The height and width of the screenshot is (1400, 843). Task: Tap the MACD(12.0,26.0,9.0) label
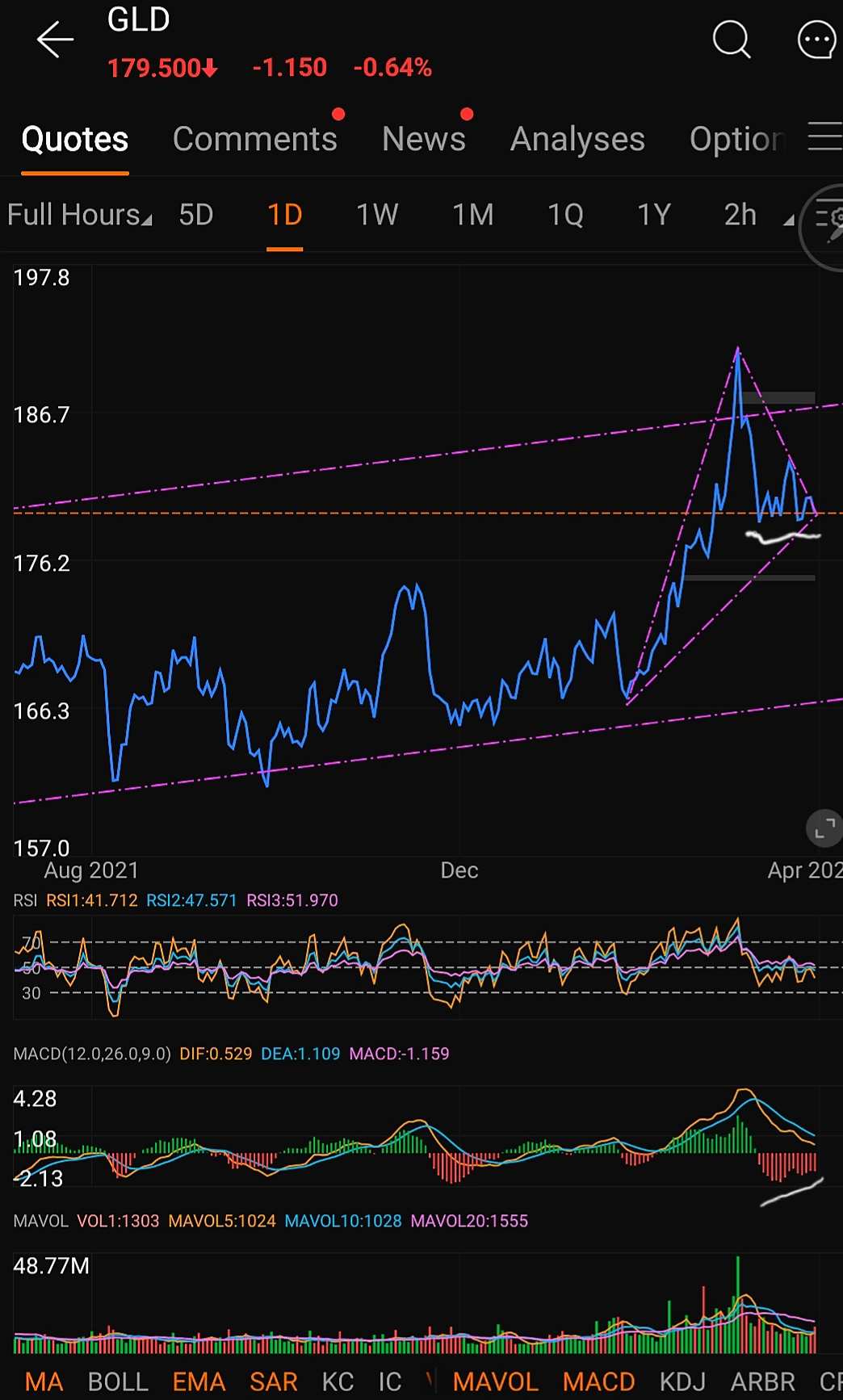click(x=92, y=1054)
